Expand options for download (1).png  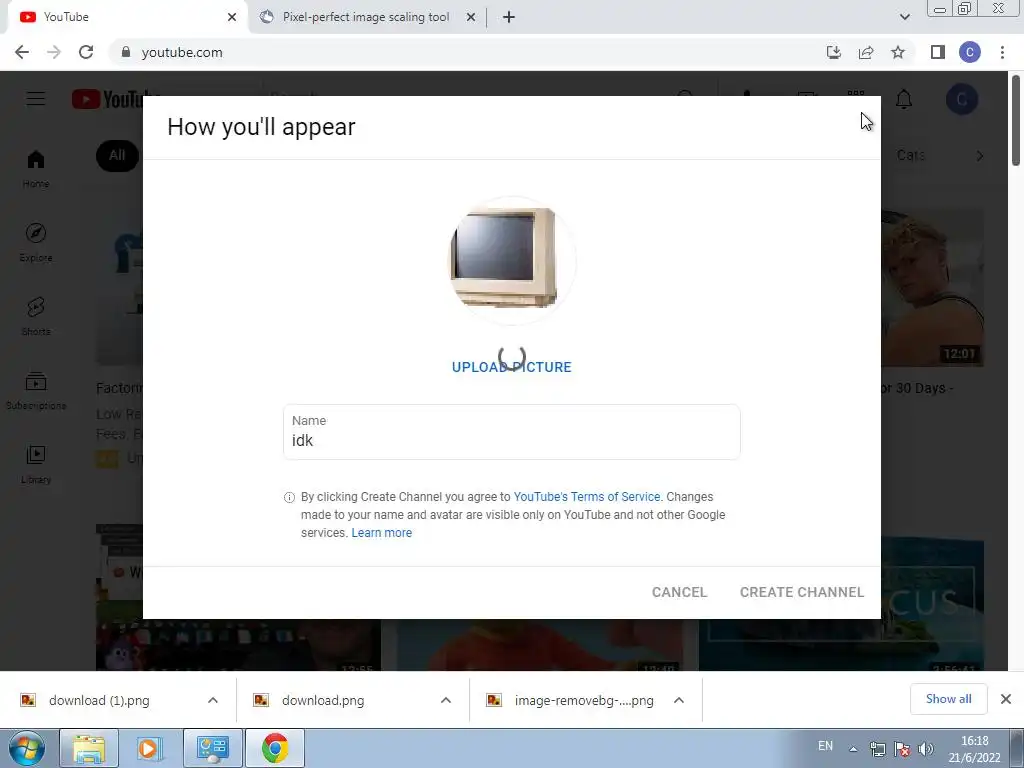(x=213, y=700)
